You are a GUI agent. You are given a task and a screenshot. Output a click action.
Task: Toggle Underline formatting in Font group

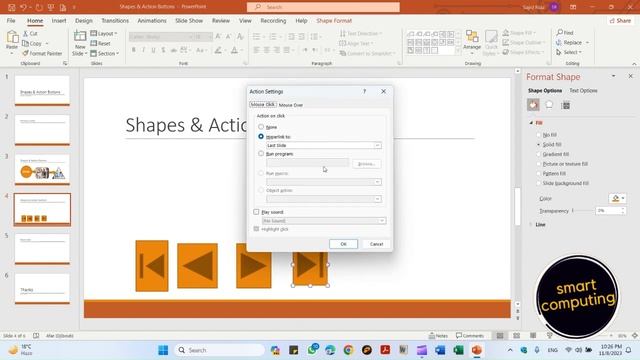coord(153,50)
